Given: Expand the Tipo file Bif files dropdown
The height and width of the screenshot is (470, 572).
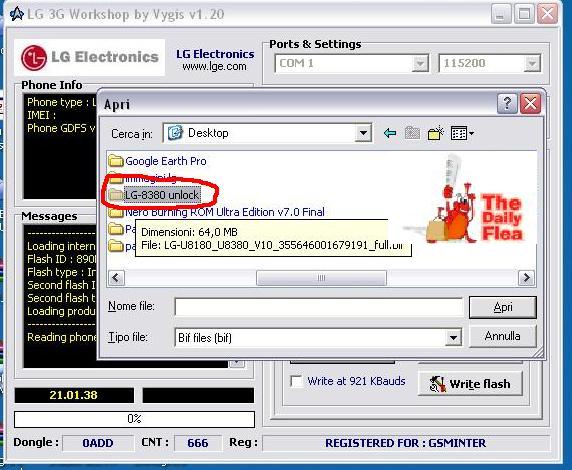Looking at the screenshot, I should 453,338.
